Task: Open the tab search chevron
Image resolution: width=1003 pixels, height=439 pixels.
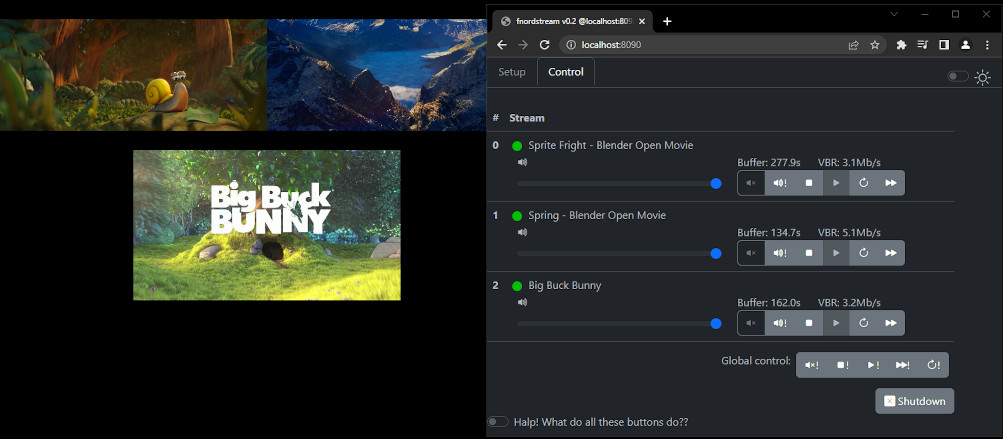Action: 894,14
